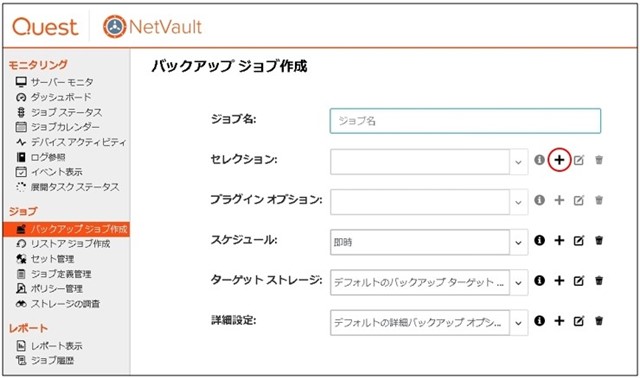The width and height of the screenshot is (640, 378).
Task: Click the info icon for スケジュール row
Action: coord(540,240)
